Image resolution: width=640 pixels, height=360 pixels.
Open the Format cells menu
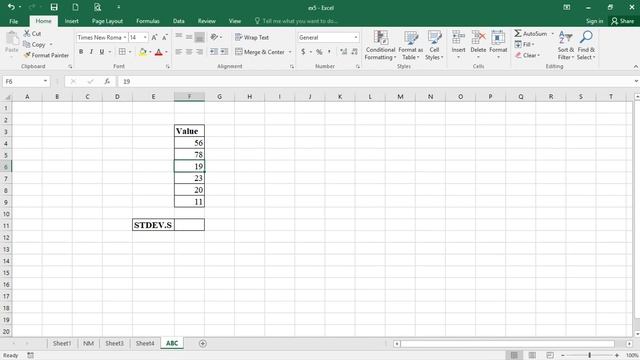[x=498, y=45]
